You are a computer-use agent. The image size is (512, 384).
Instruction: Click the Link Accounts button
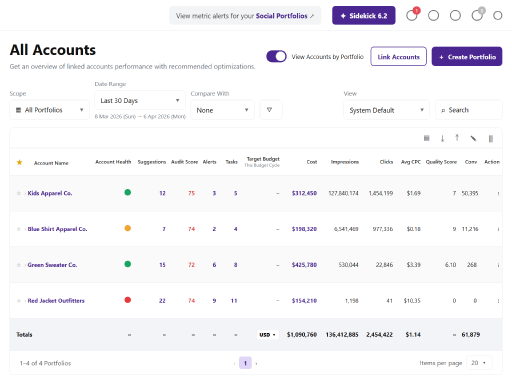point(398,56)
